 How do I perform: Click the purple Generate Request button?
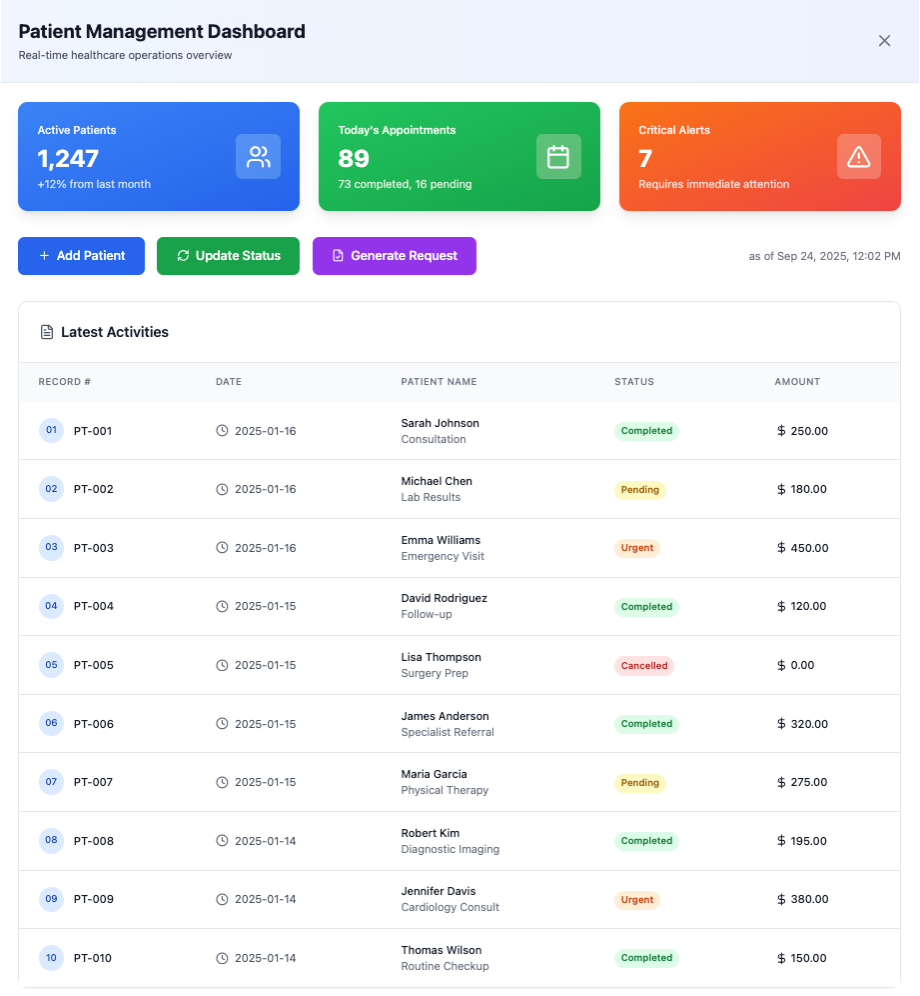click(x=394, y=256)
